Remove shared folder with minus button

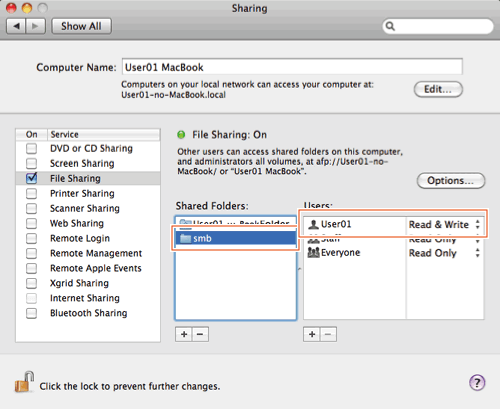(x=200, y=334)
